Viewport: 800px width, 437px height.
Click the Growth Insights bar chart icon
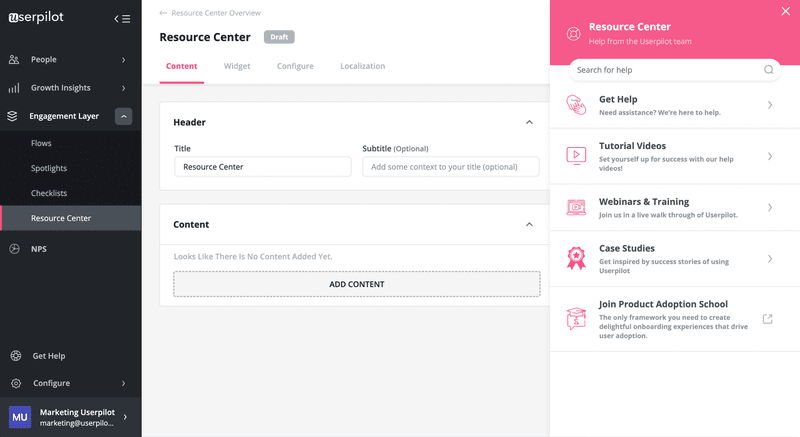coord(14,88)
